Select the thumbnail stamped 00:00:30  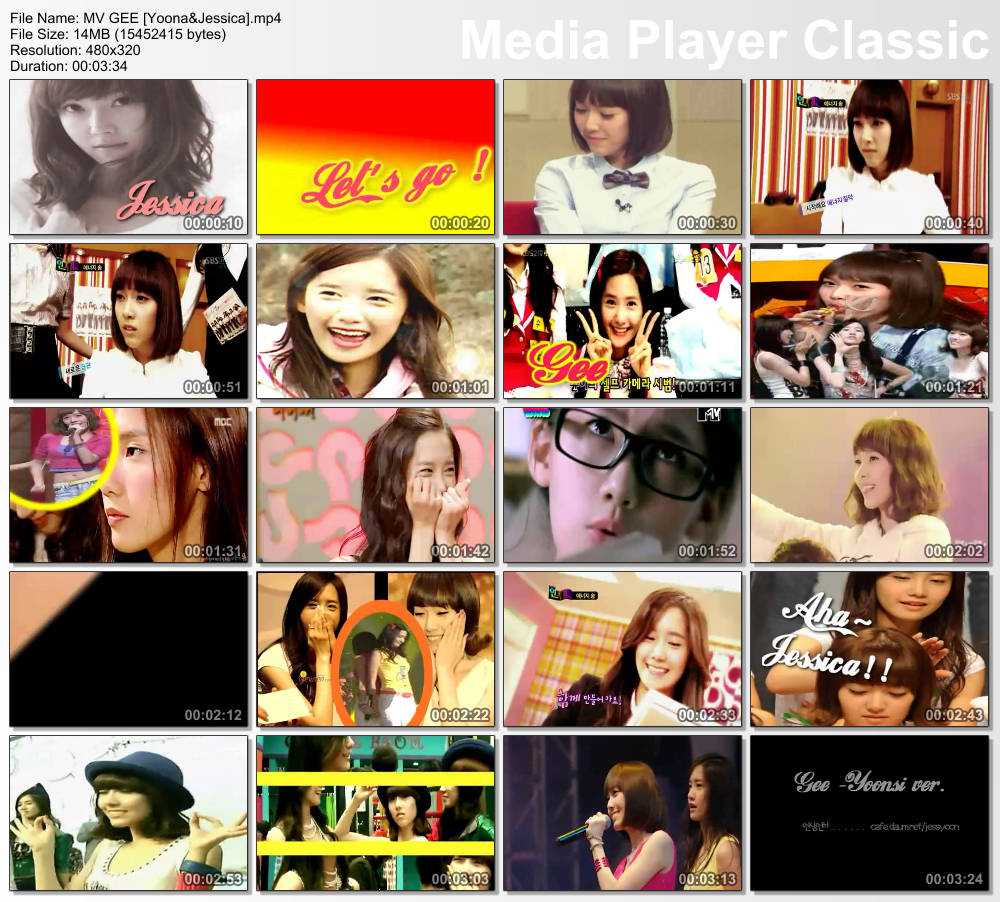(x=622, y=157)
